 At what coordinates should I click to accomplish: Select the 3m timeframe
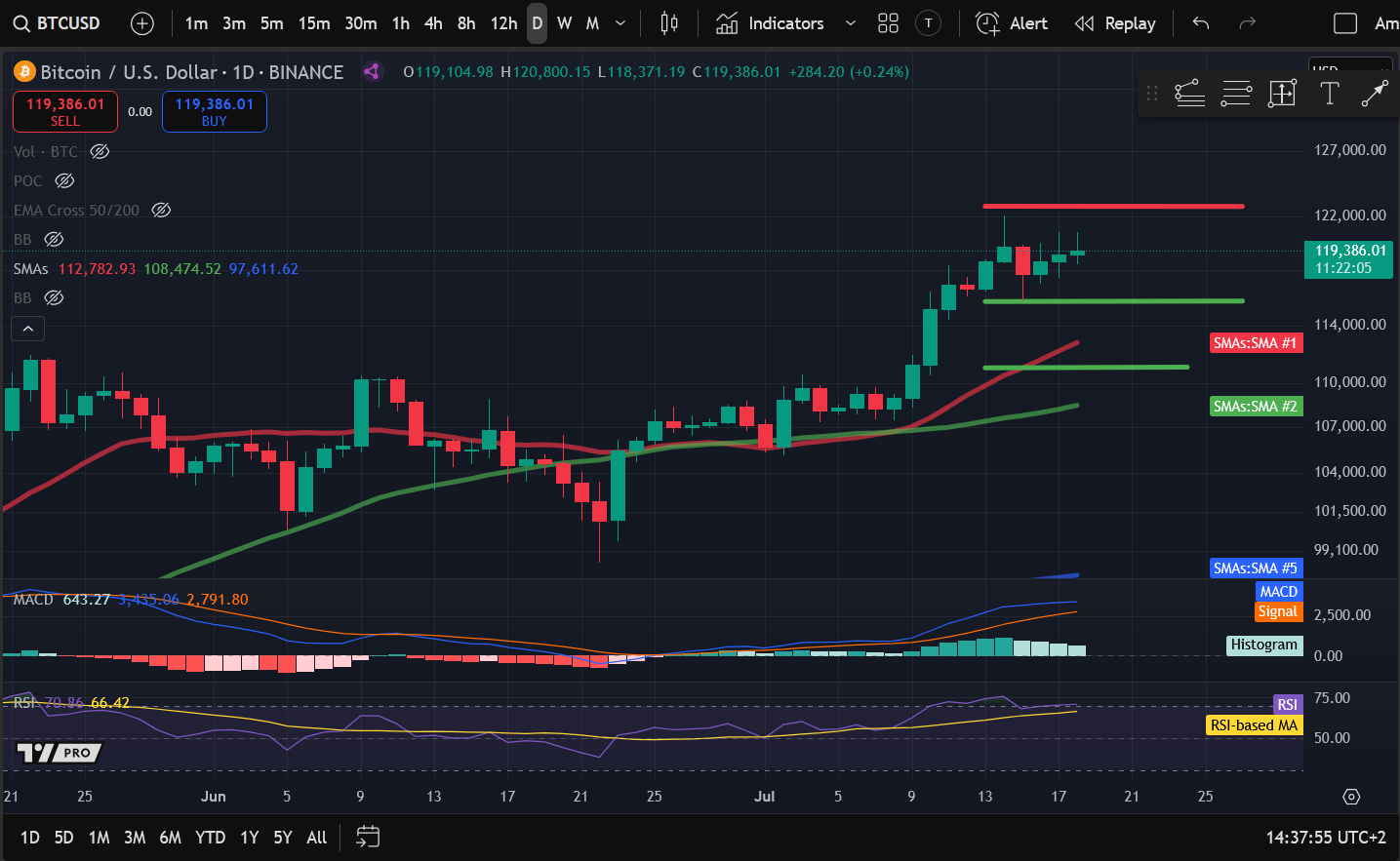[x=234, y=23]
